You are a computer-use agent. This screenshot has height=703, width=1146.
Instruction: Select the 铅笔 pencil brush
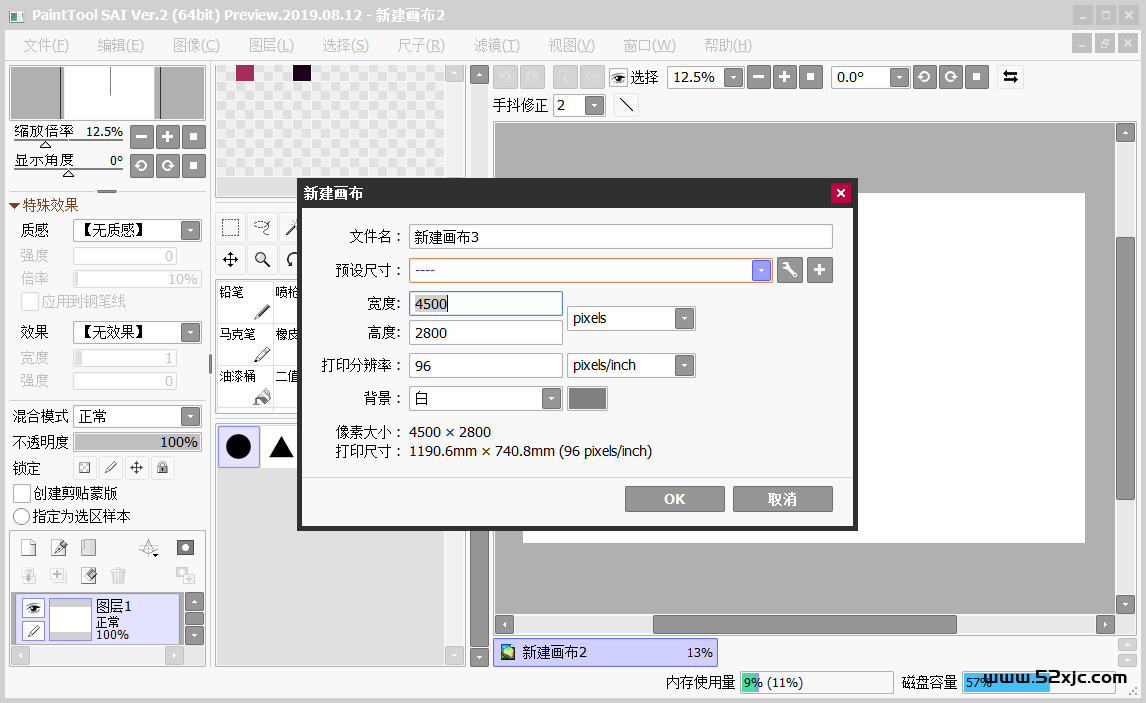point(244,301)
